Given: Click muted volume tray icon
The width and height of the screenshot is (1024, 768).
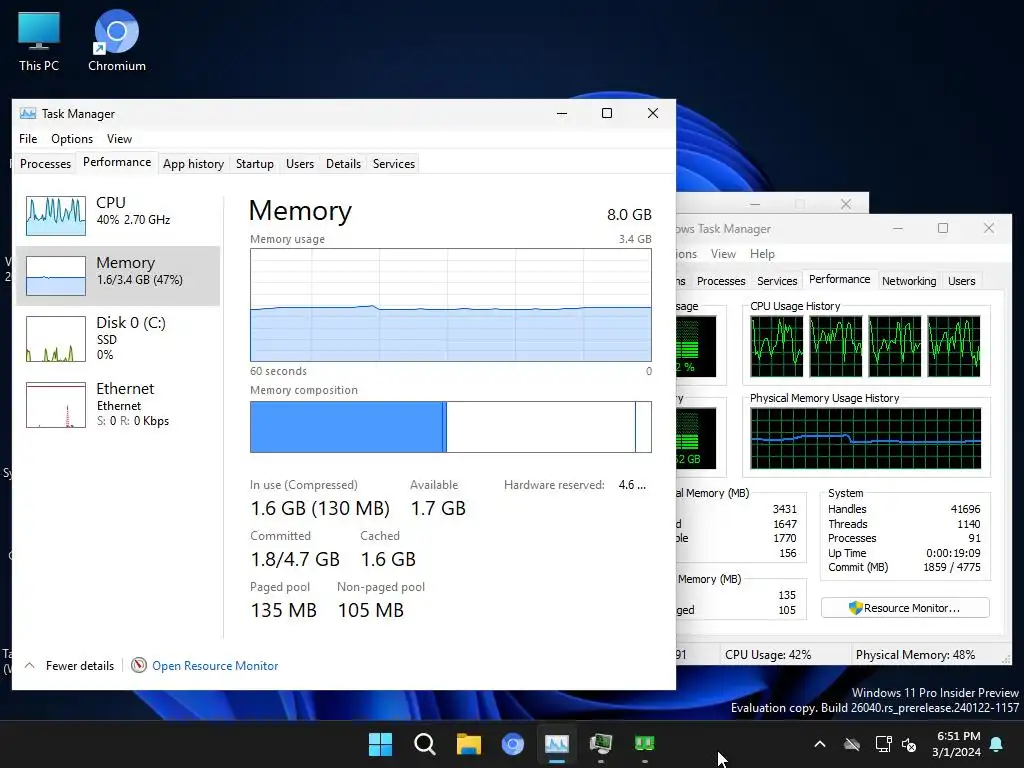Looking at the screenshot, I should [908, 744].
